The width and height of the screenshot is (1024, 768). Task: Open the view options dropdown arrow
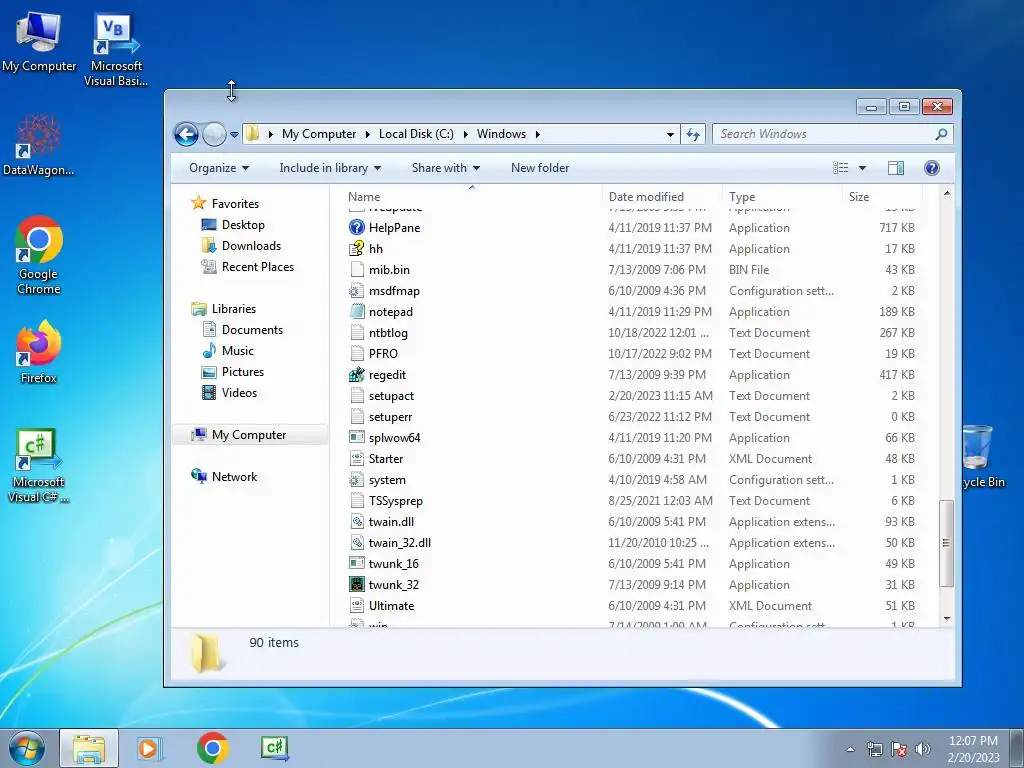click(862, 168)
